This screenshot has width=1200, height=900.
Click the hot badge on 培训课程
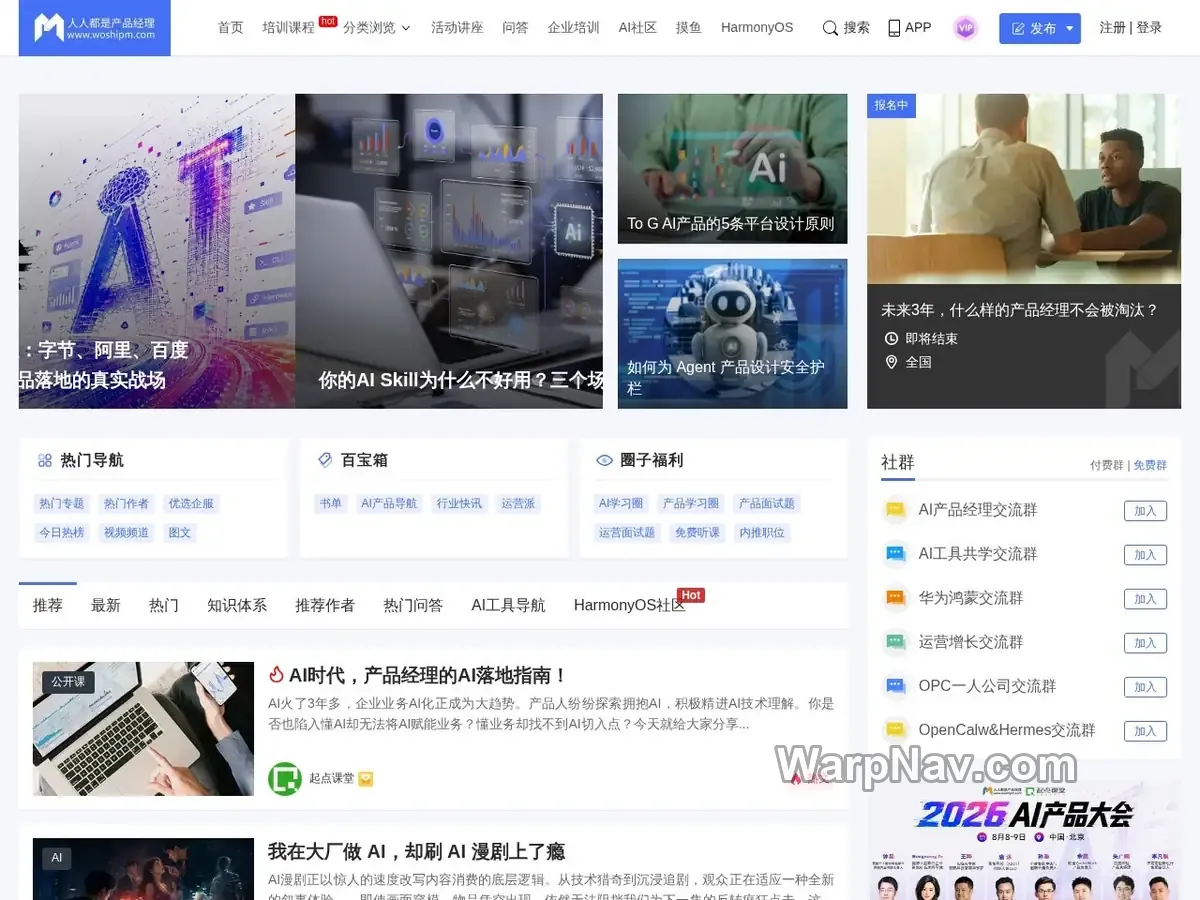click(x=328, y=20)
